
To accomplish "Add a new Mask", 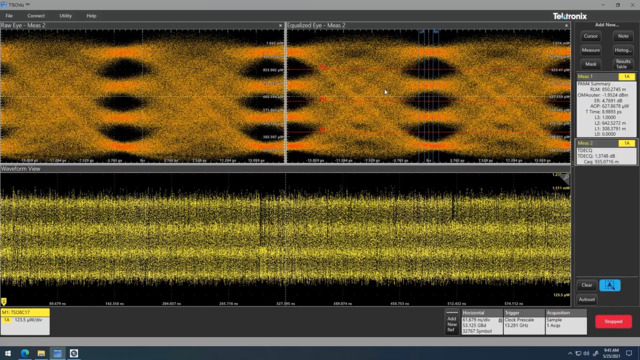I will [590, 64].
